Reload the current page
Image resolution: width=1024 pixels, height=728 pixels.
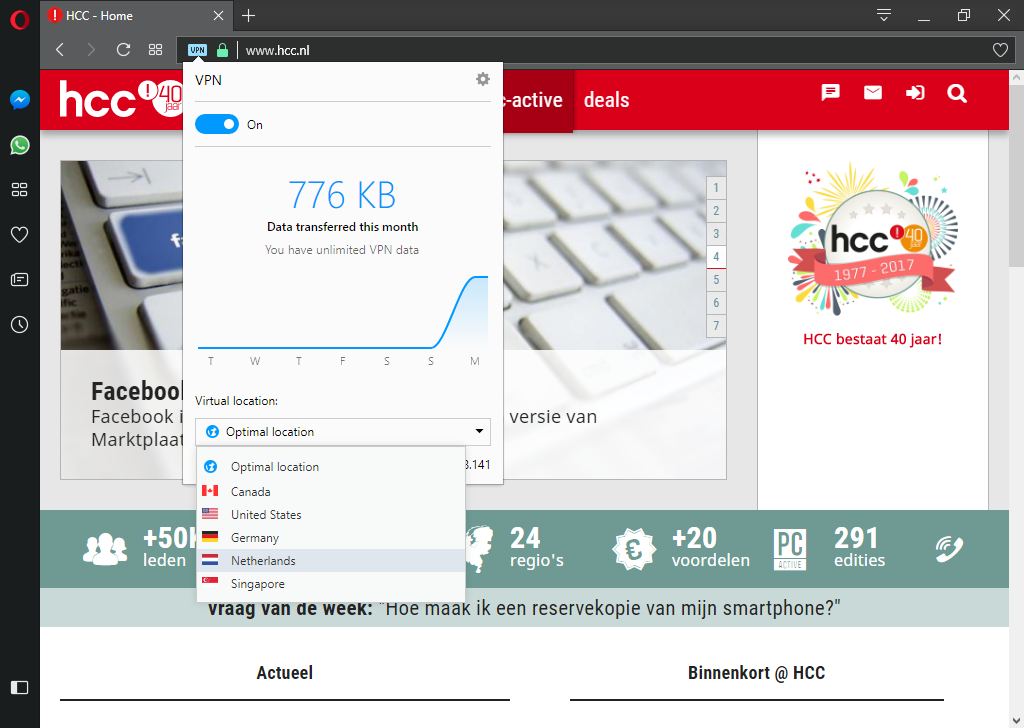pos(123,50)
